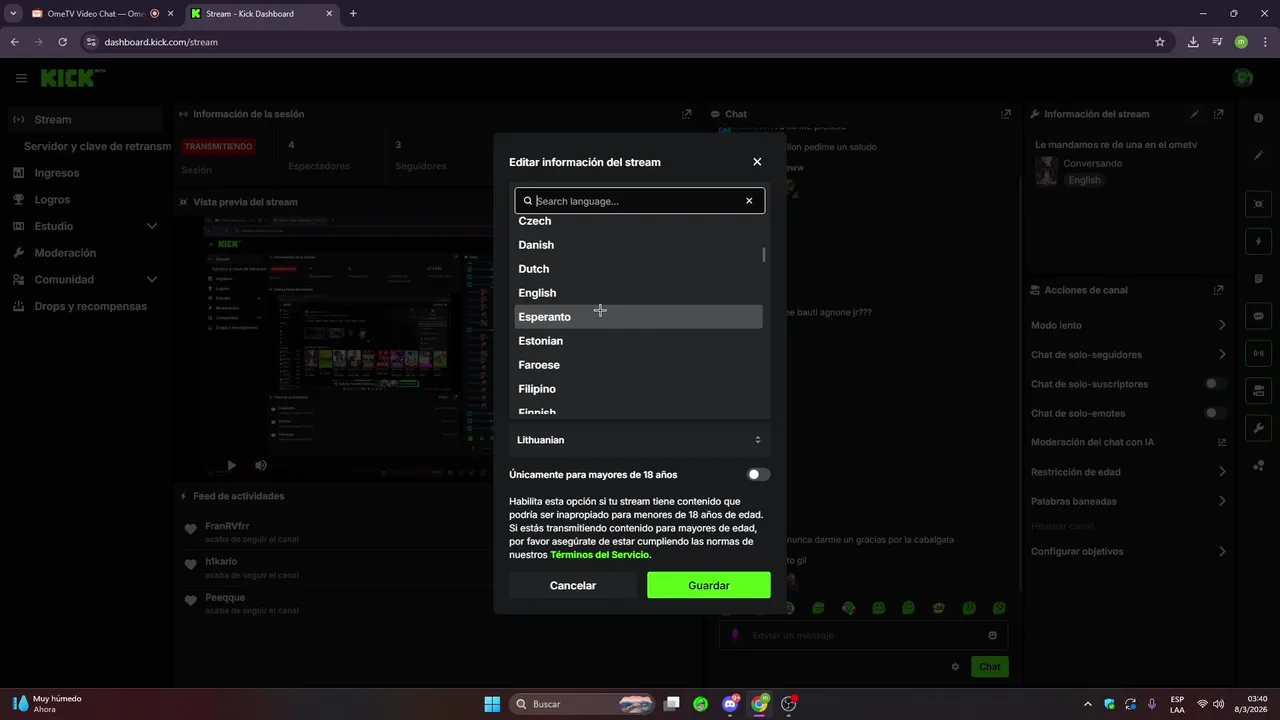This screenshot has width=1280, height=720.
Task: Reload the dashboard page
Action: point(62,42)
